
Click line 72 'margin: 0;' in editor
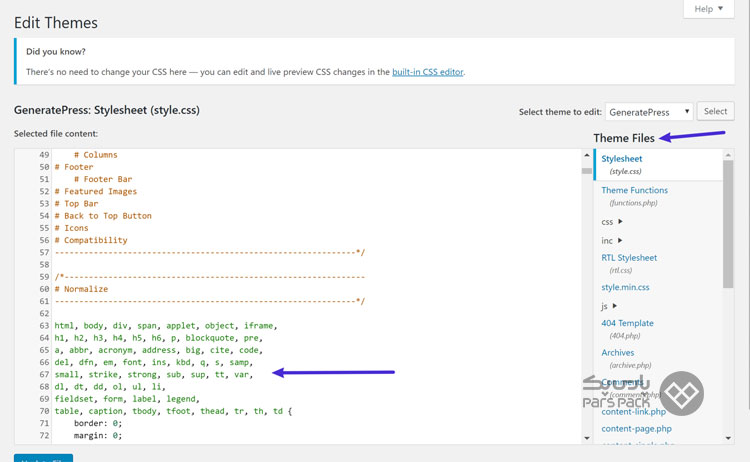pyautogui.click(x=98, y=436)
